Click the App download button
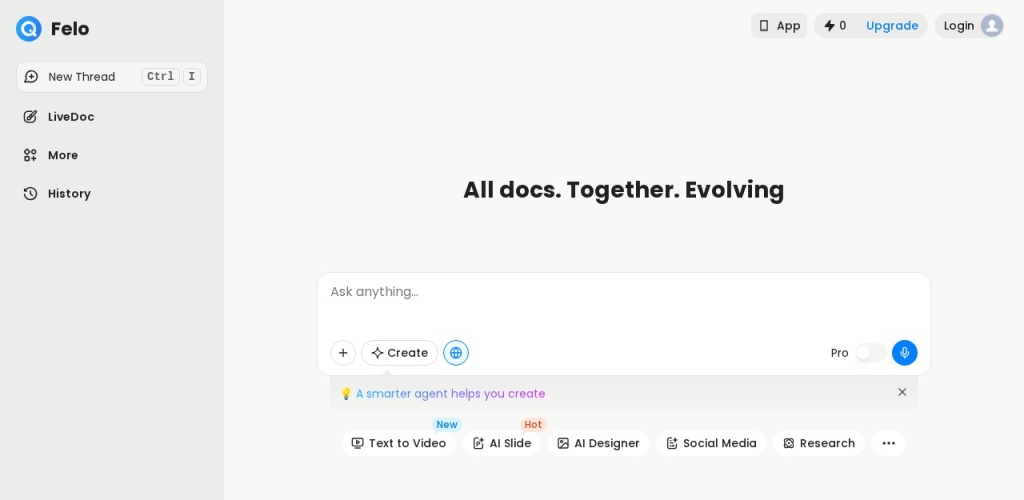The image size is (1024, 500). pyautogui.click(x=779, y=26)
